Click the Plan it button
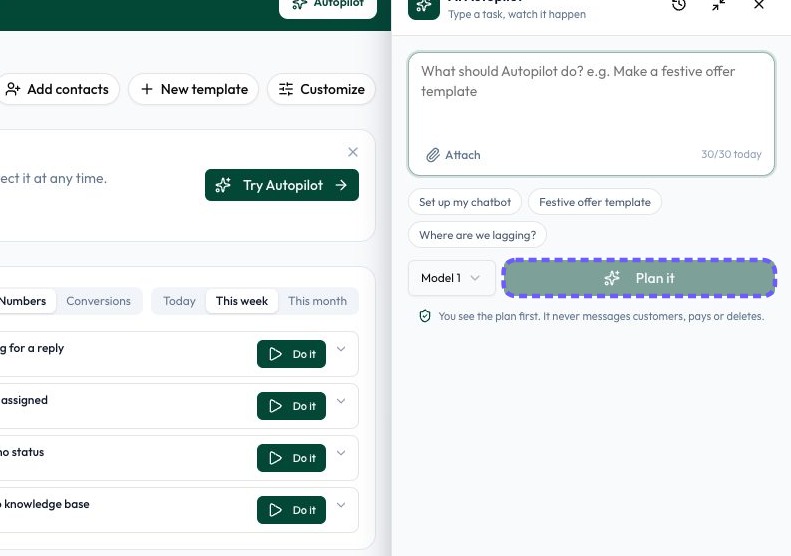The height and width of the screenshot is (556, 791). (x=639, y=278)
